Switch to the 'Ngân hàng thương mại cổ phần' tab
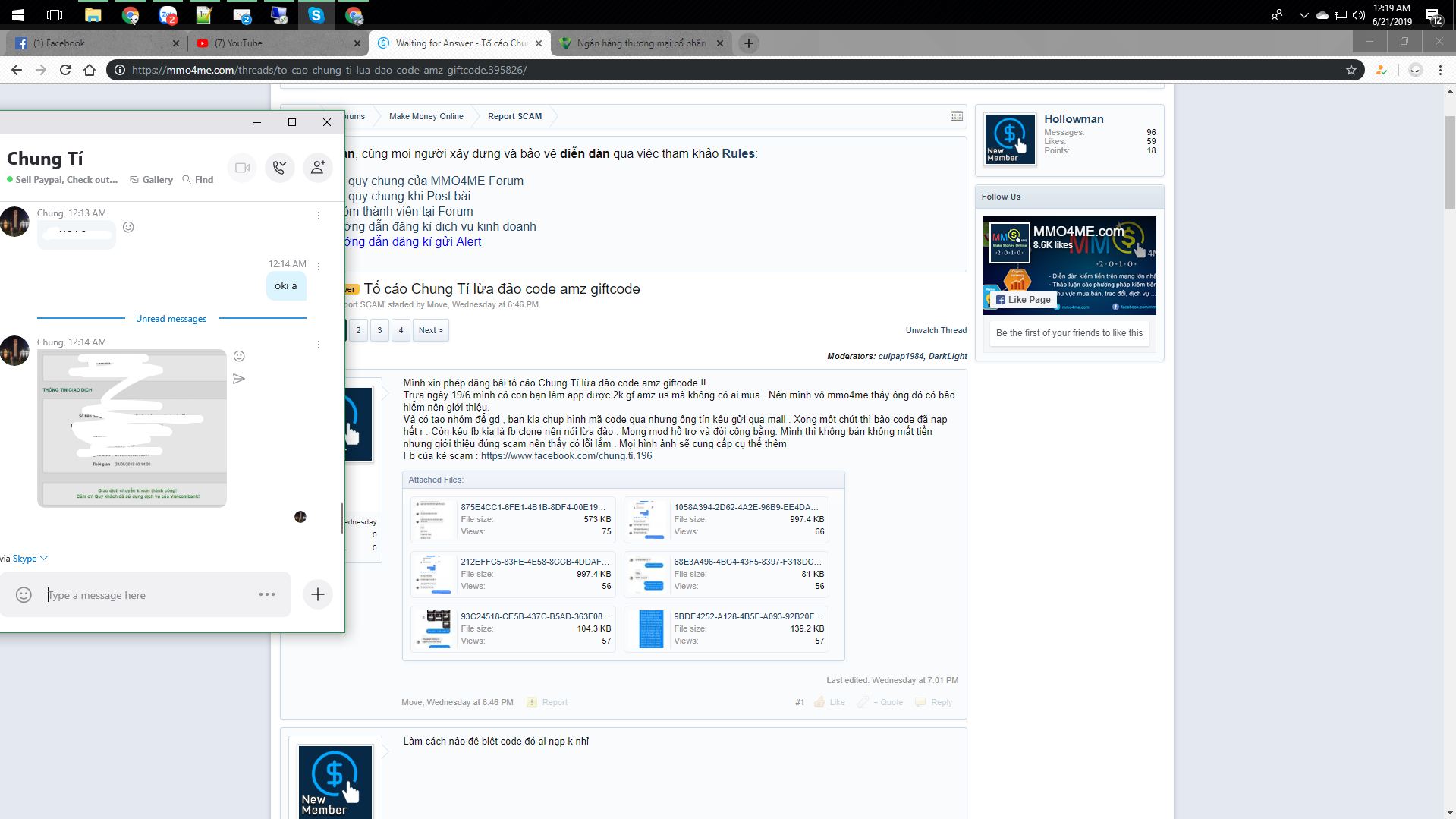 tap(640, 43)
